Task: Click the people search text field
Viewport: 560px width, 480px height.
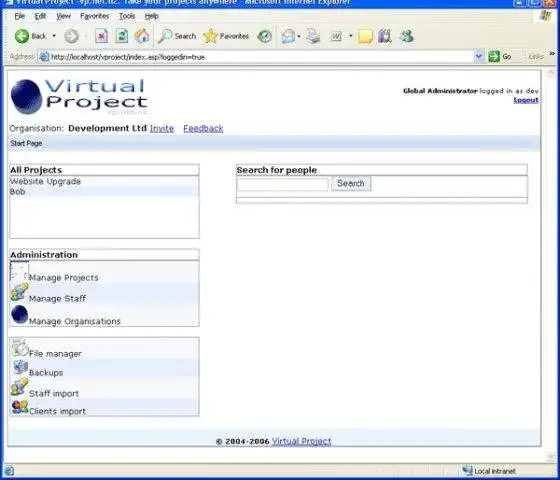Action: coord(282,184)
